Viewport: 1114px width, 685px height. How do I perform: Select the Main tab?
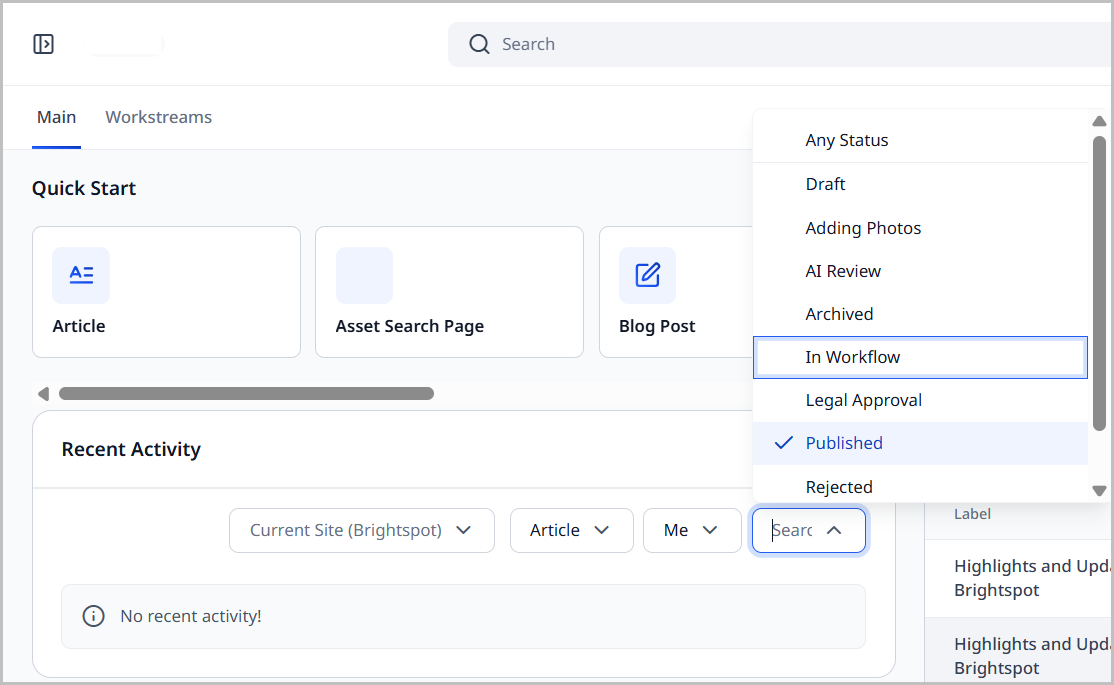[x=56, y=117]
